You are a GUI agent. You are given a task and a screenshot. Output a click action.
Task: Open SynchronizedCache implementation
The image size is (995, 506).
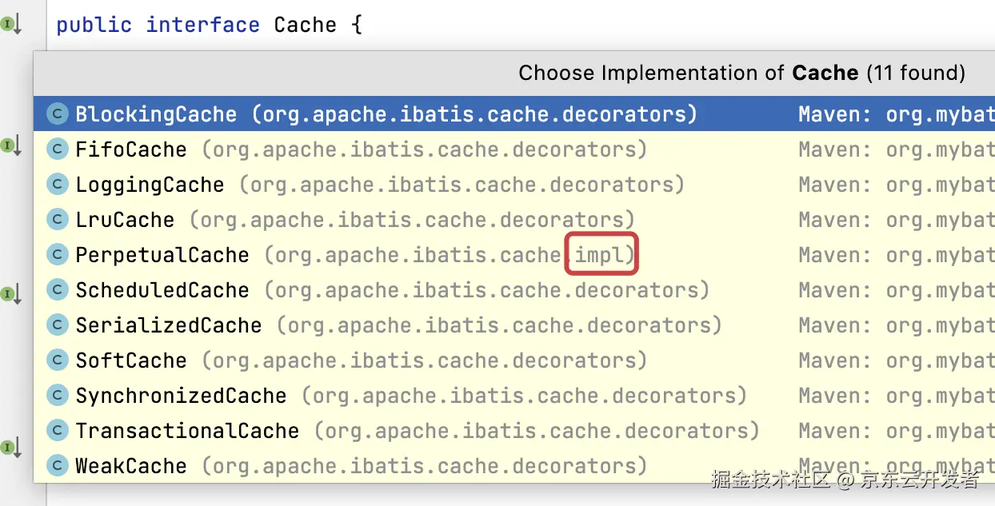(514, 396)
